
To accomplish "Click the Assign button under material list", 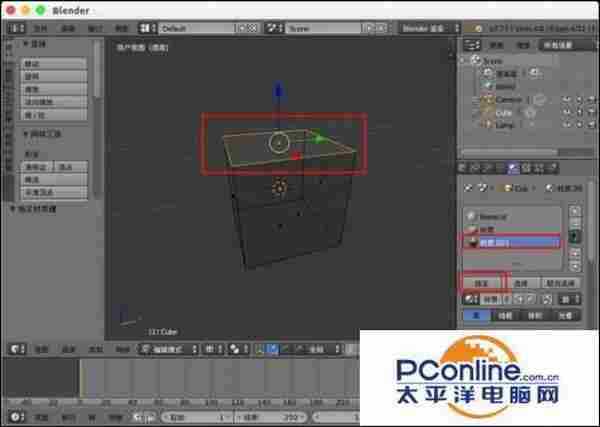I will tap(483, 283).
